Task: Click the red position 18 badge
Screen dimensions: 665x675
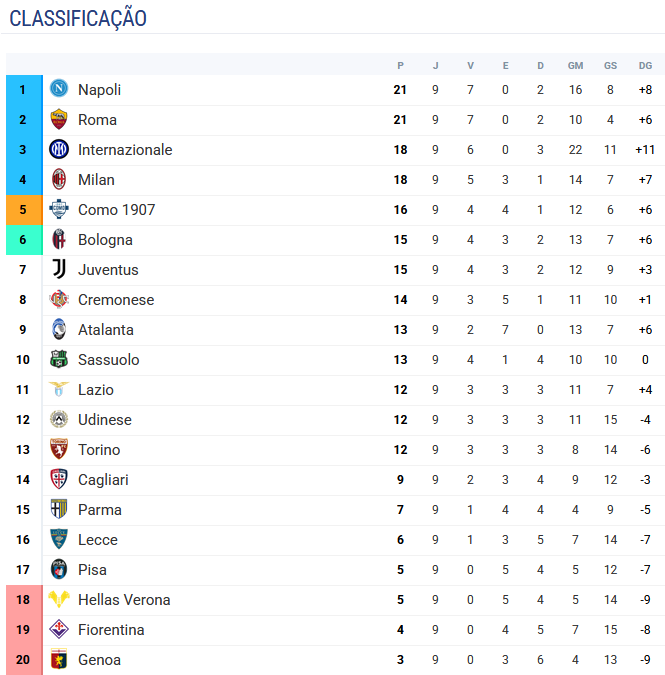Action: (x=23, y=600)
